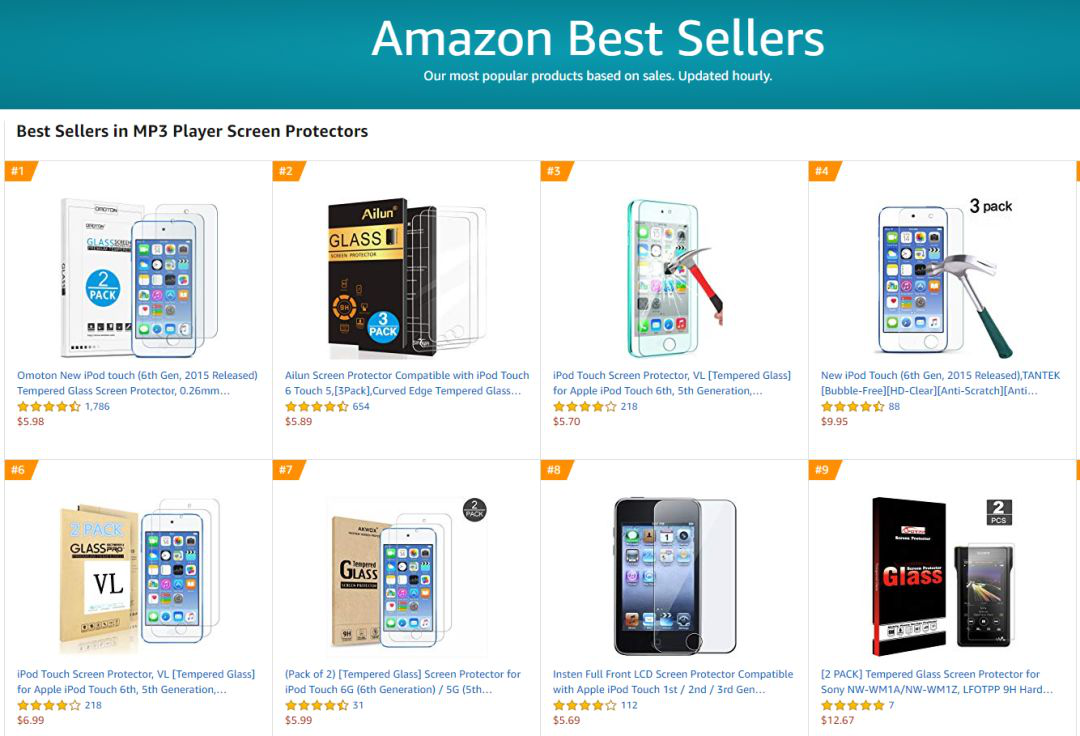Click the TANTEK 3 pack product image
This screenshot has width=1080, height=736.
(943, 278)
